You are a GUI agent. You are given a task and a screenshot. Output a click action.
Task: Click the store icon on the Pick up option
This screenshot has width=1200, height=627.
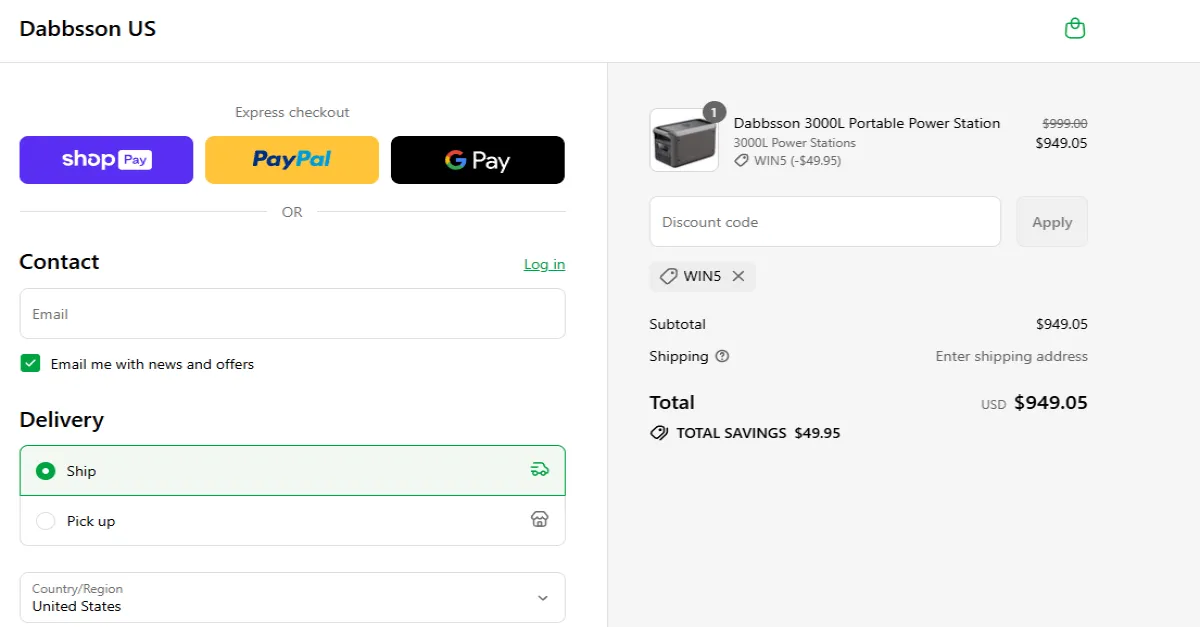pyautogui.click(x=540, y=520)
